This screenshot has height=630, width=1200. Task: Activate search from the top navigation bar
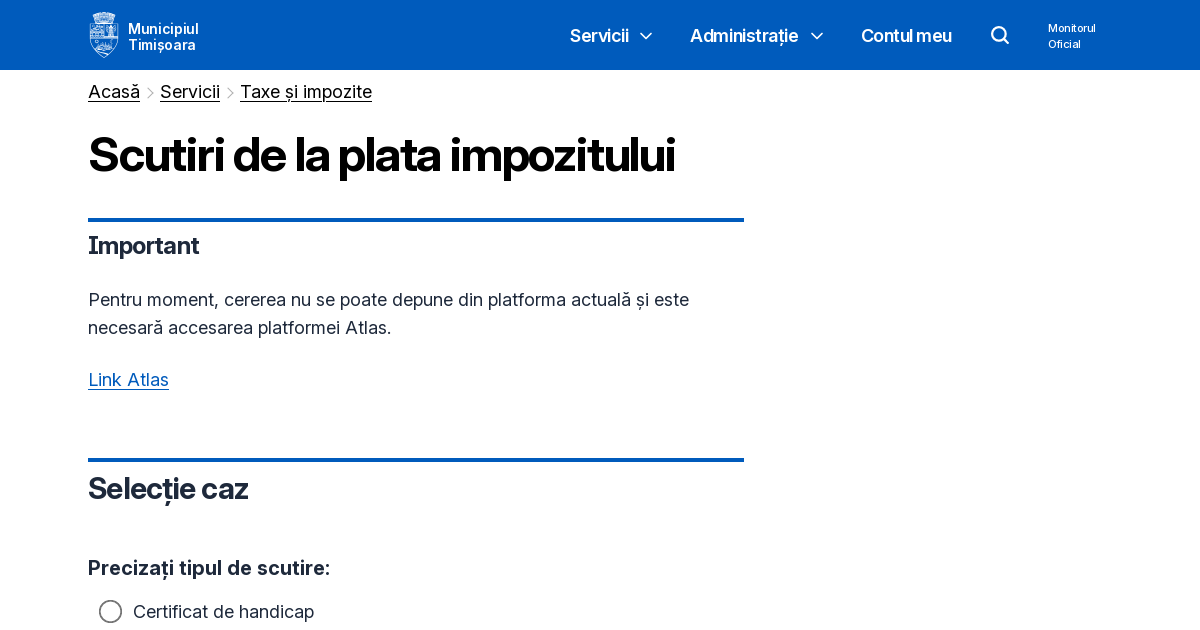(1000, 35)
